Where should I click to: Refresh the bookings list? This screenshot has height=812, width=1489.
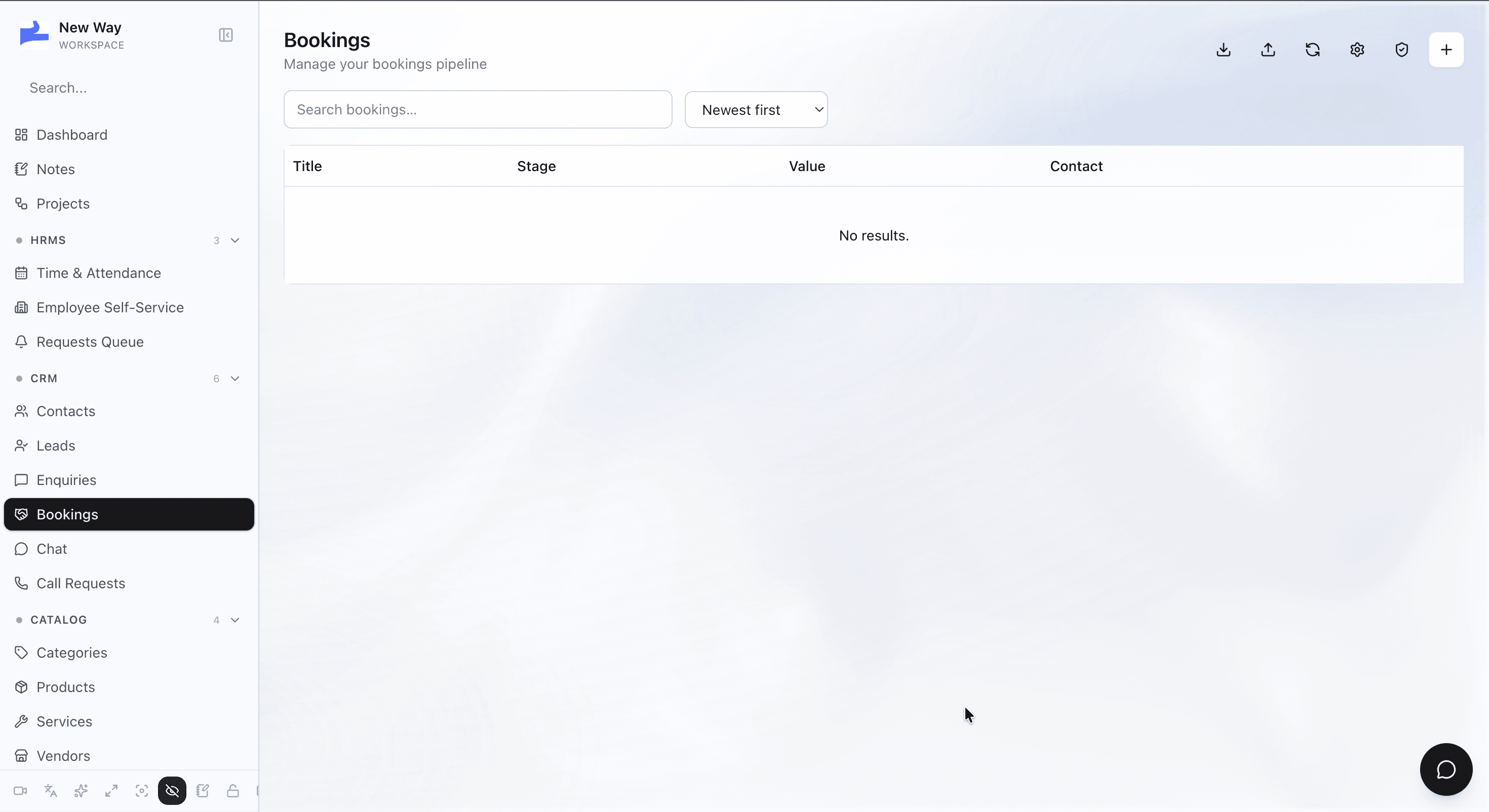pyautogui.click(x=1312, y=50)
